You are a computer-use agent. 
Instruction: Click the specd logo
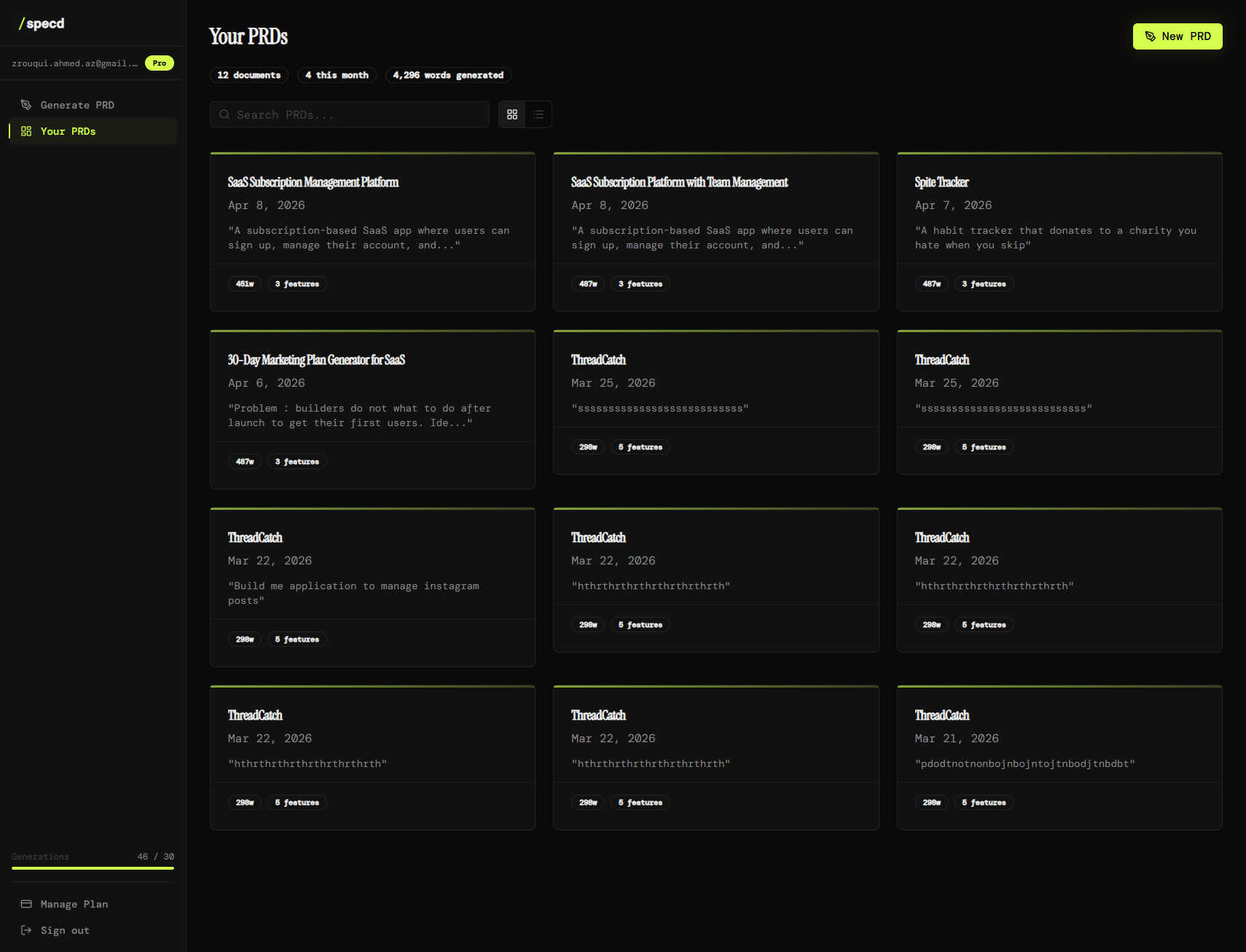click(x=42, y=23)
